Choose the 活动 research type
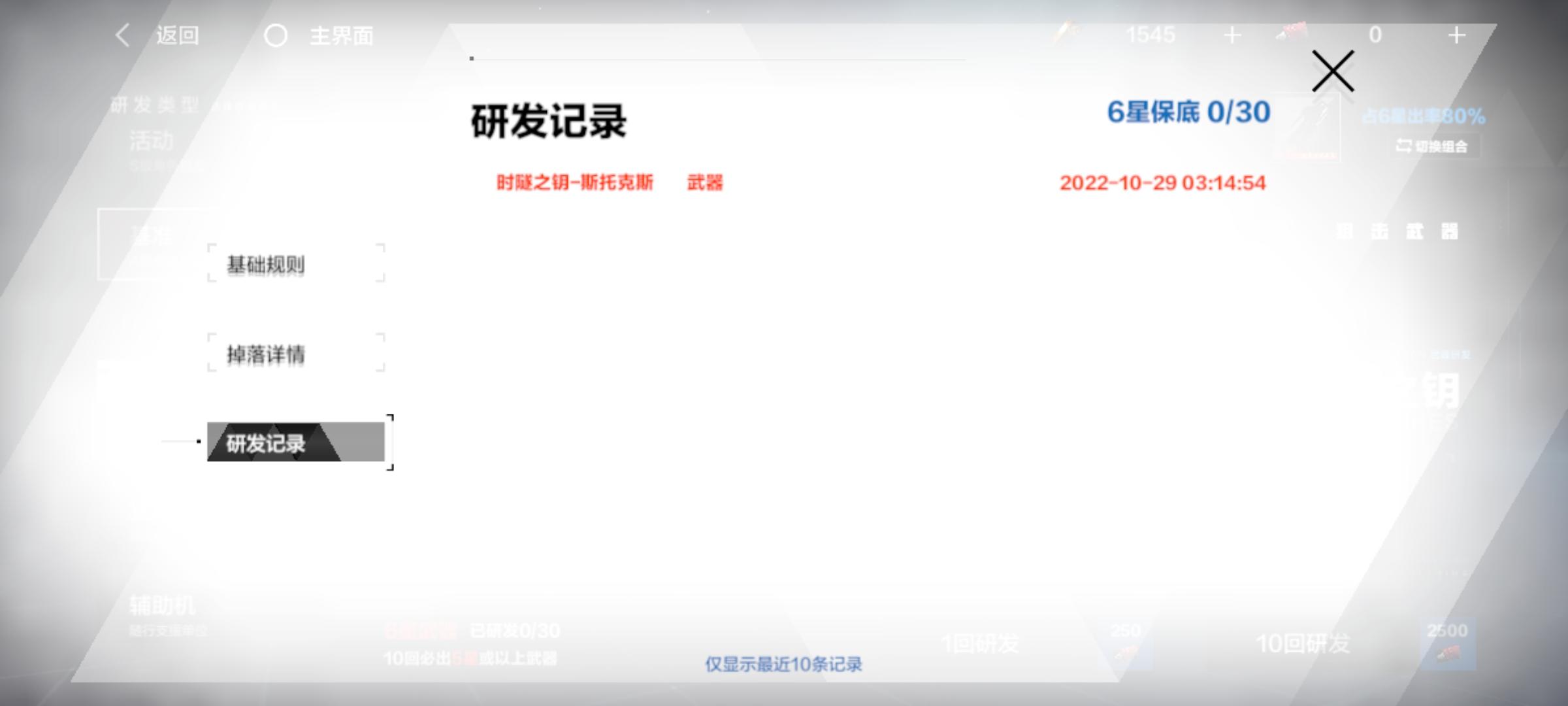This screenshot has width=1568, height=706. pos(152,141)
